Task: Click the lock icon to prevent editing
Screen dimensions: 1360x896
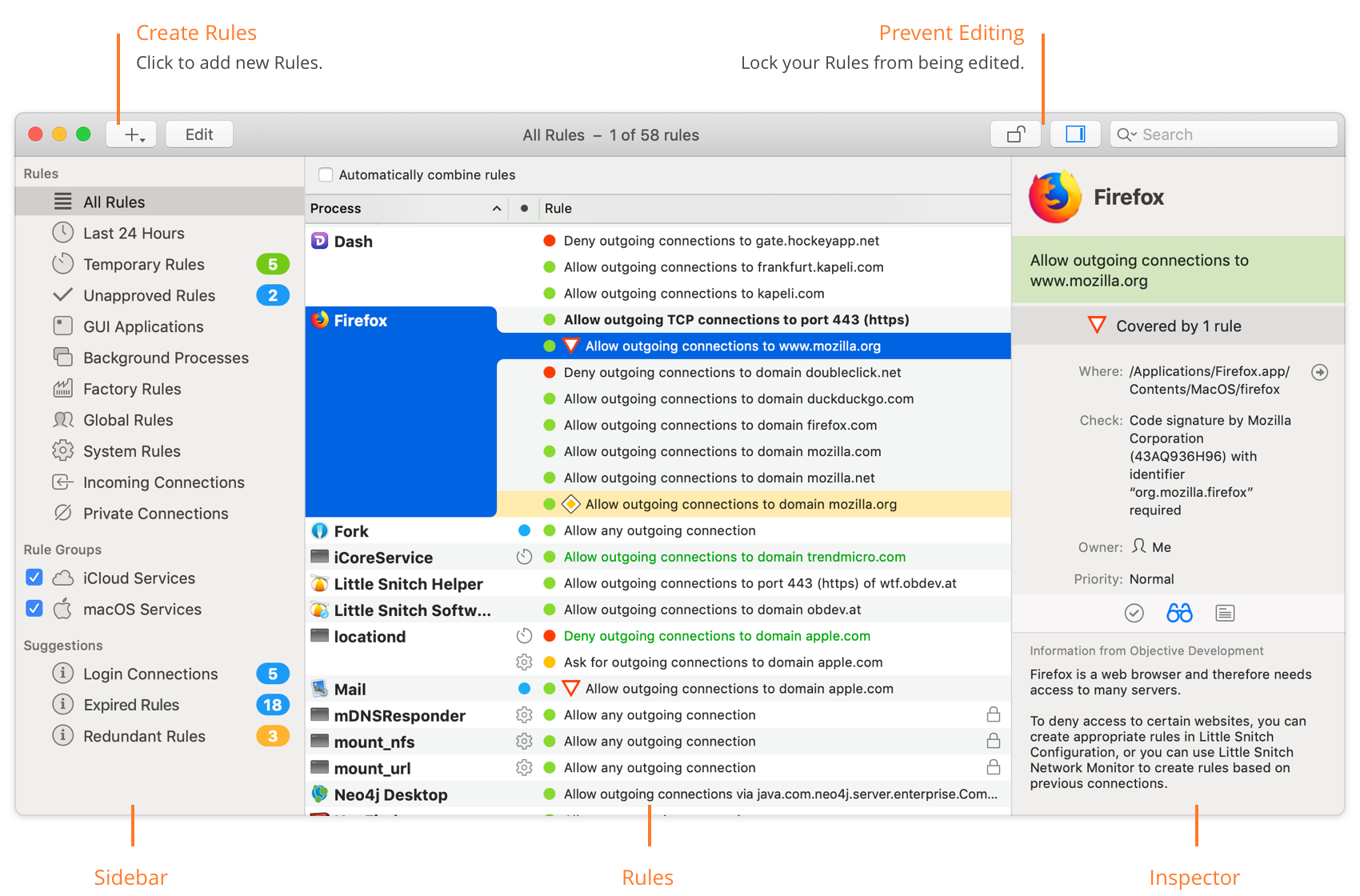Action: pos(1015,134)
